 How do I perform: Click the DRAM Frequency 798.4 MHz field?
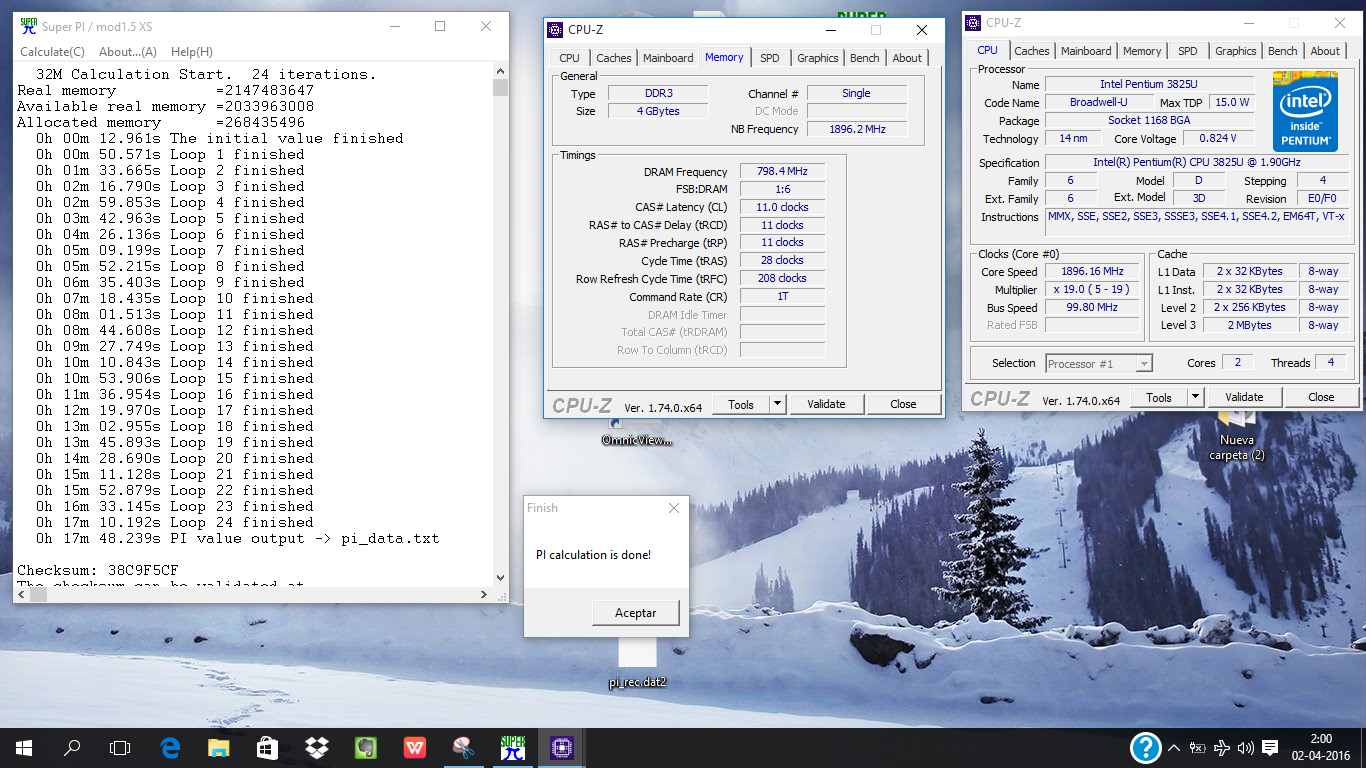click(782, 171)
